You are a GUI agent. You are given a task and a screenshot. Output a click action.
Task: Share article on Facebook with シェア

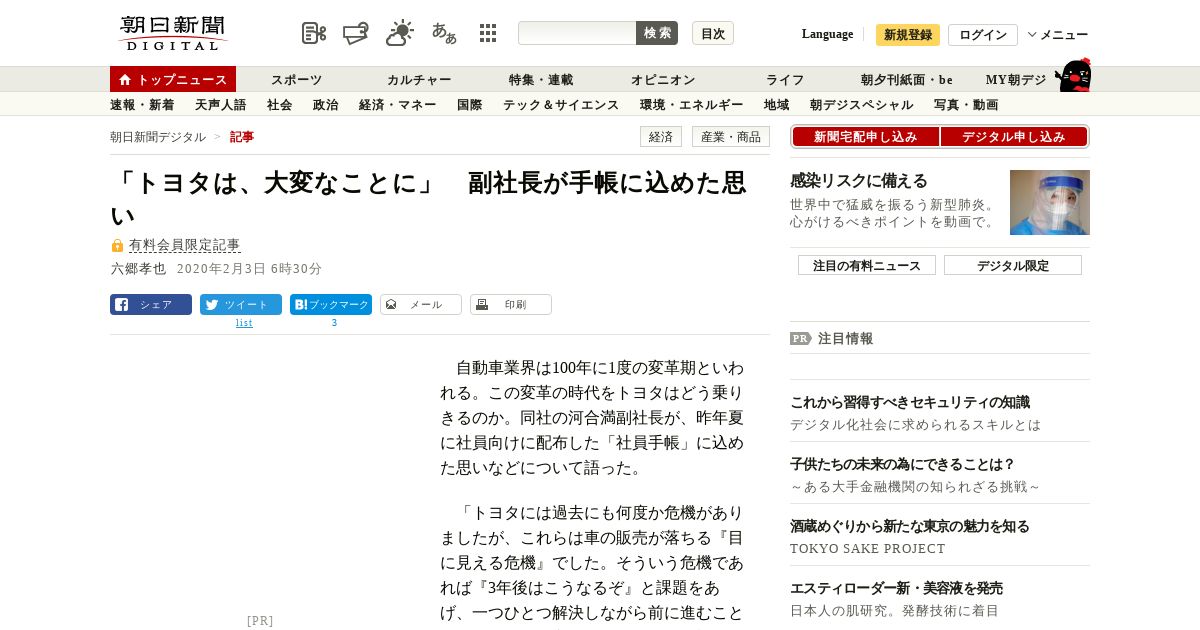click(x=151, y=305)
